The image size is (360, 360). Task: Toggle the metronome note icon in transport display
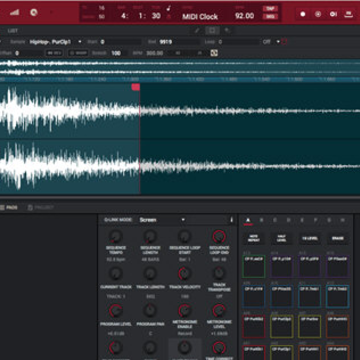(169, 8)
